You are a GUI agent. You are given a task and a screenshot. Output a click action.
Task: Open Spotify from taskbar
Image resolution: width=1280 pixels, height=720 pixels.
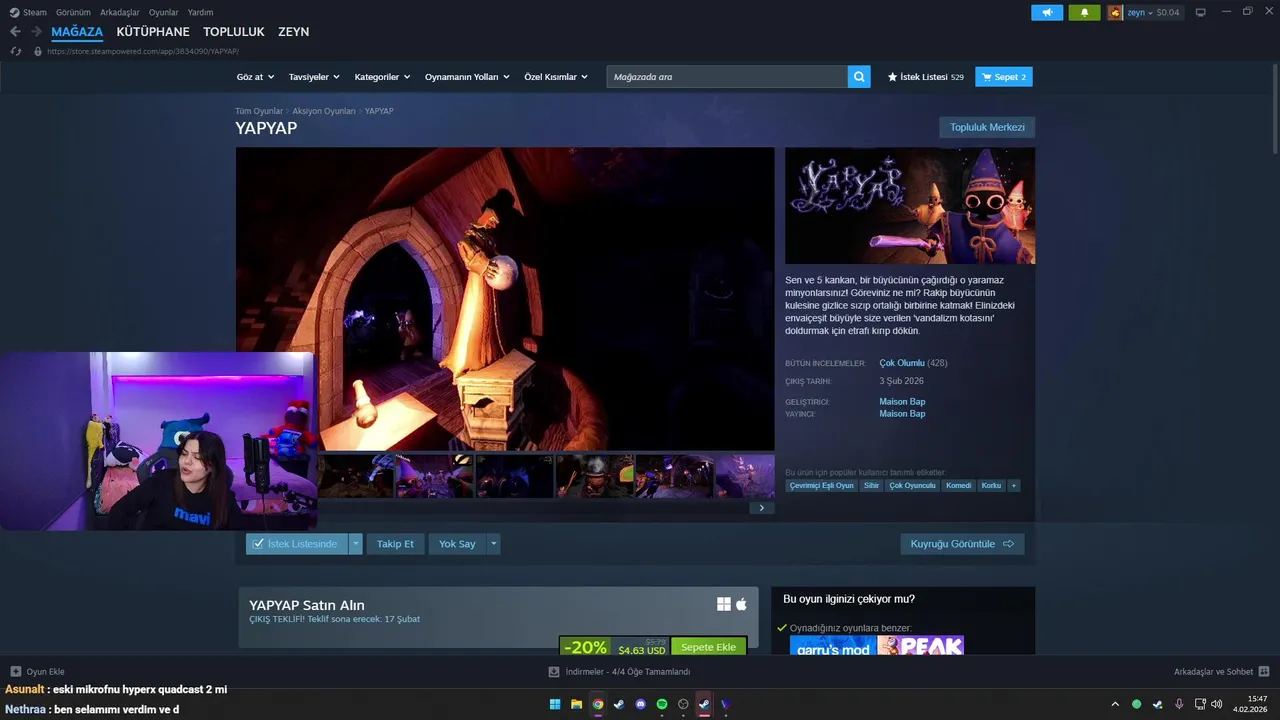click(662, 704)
